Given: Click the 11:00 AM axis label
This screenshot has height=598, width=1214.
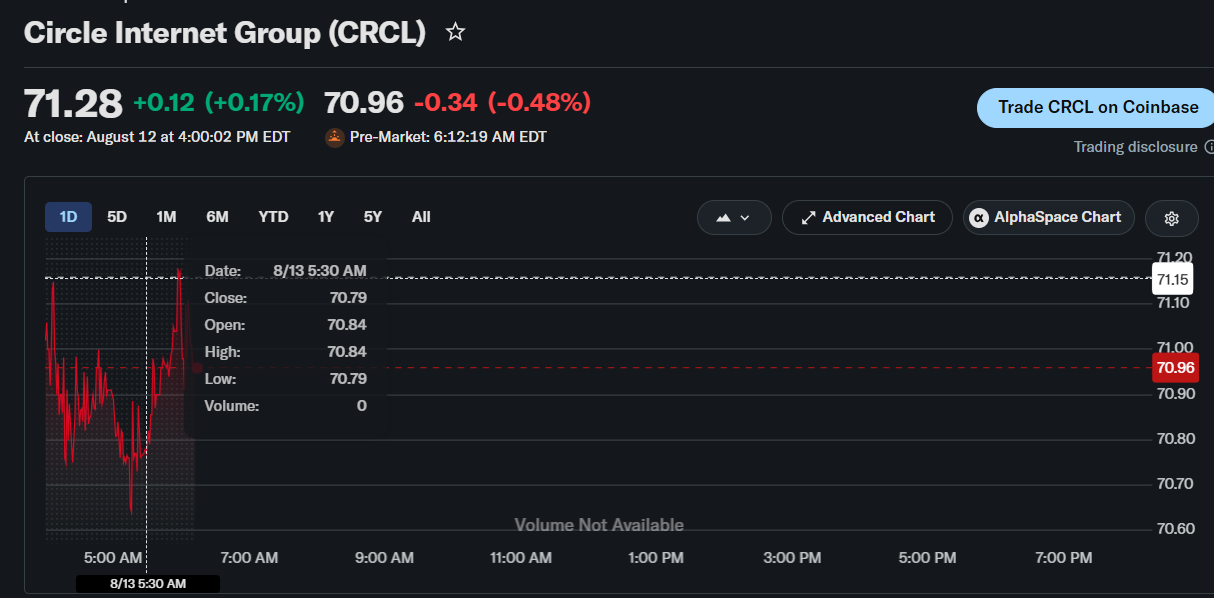Looking at the screenshot, I should (520, 557).
